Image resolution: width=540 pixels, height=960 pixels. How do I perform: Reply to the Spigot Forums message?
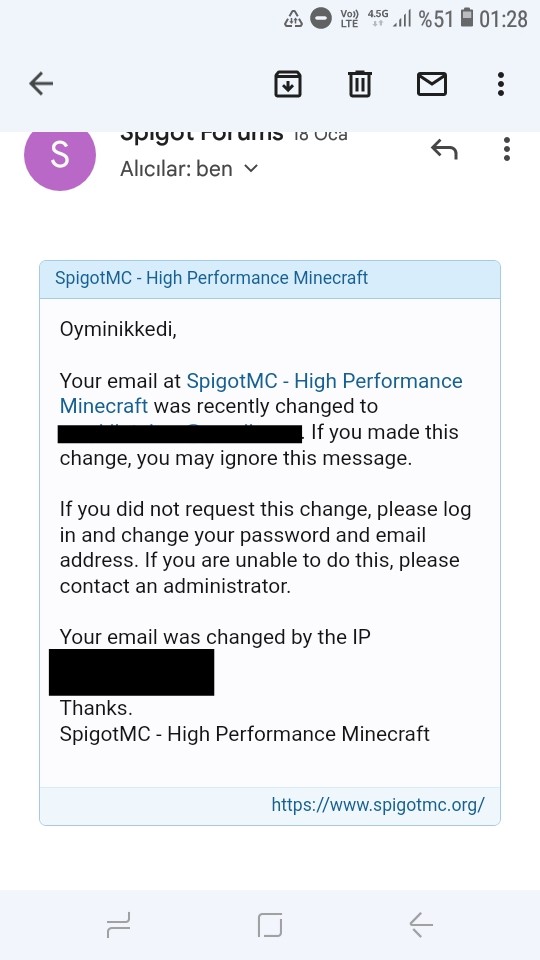(444, 149)
